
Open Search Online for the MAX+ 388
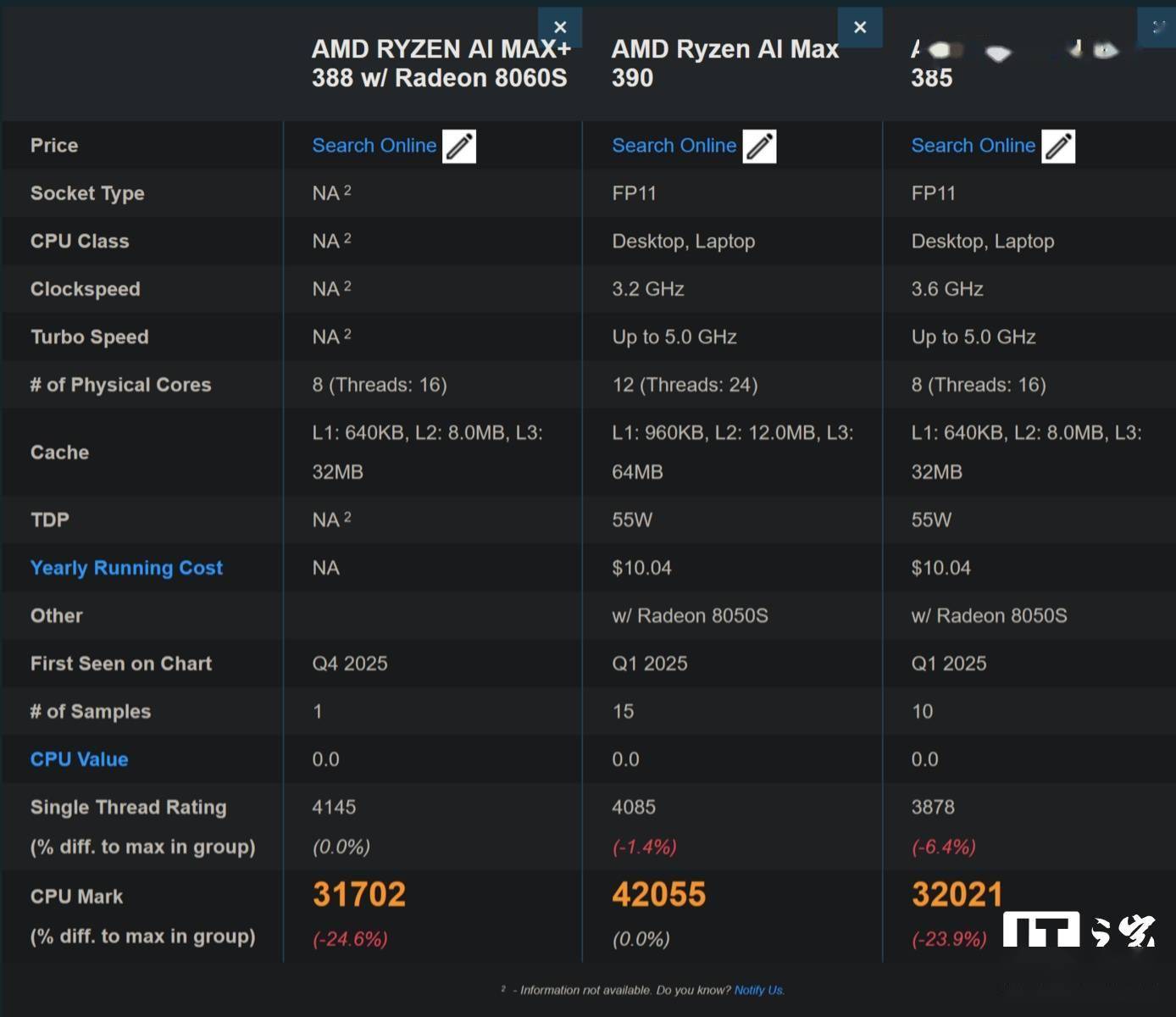tap(374, 146)
